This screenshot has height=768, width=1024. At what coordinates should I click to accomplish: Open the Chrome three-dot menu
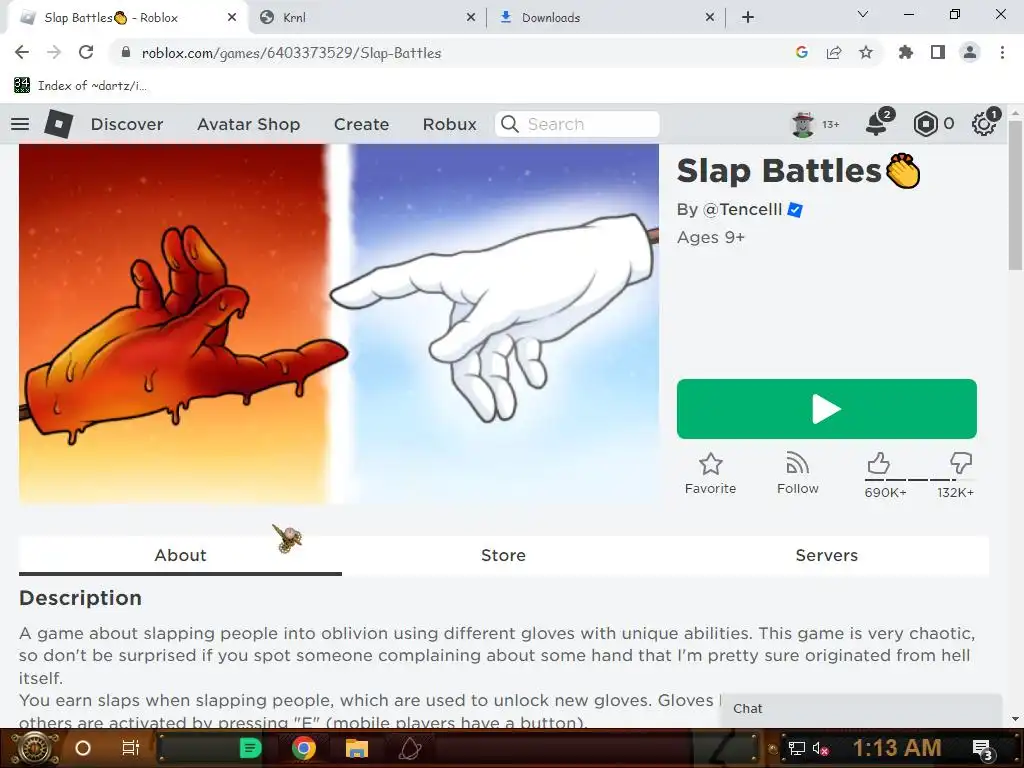click(1002, 52)
